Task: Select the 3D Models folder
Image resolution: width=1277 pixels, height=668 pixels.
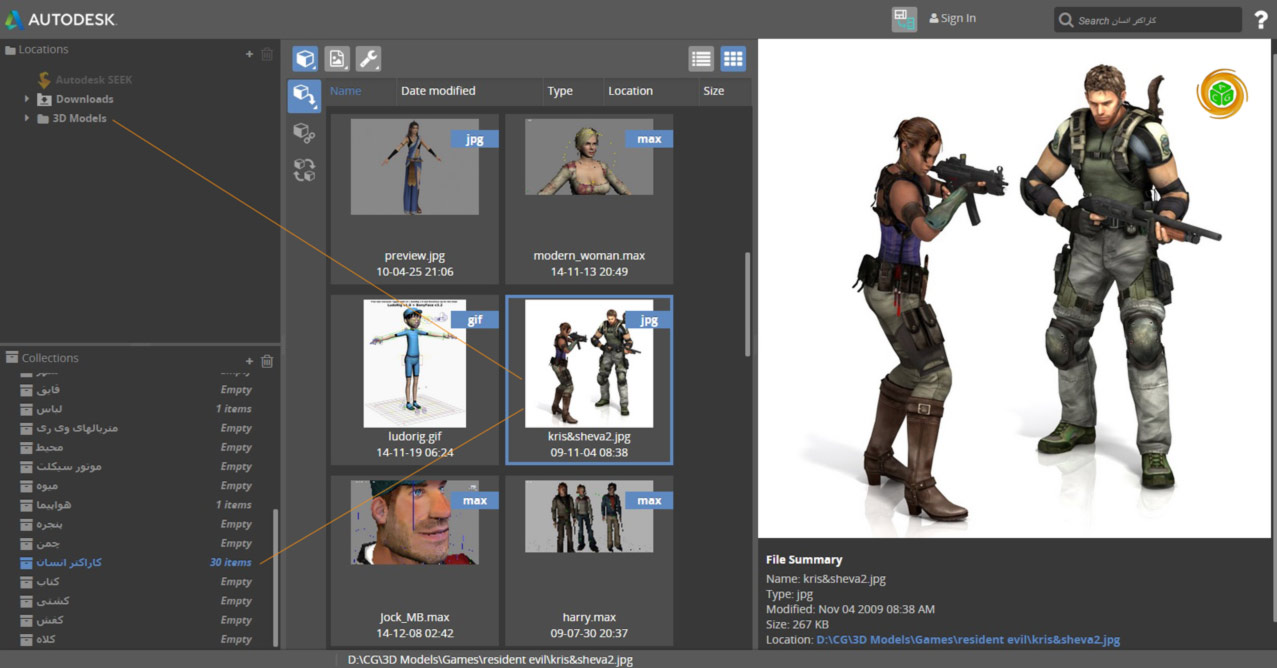Action: click(72, 118)
